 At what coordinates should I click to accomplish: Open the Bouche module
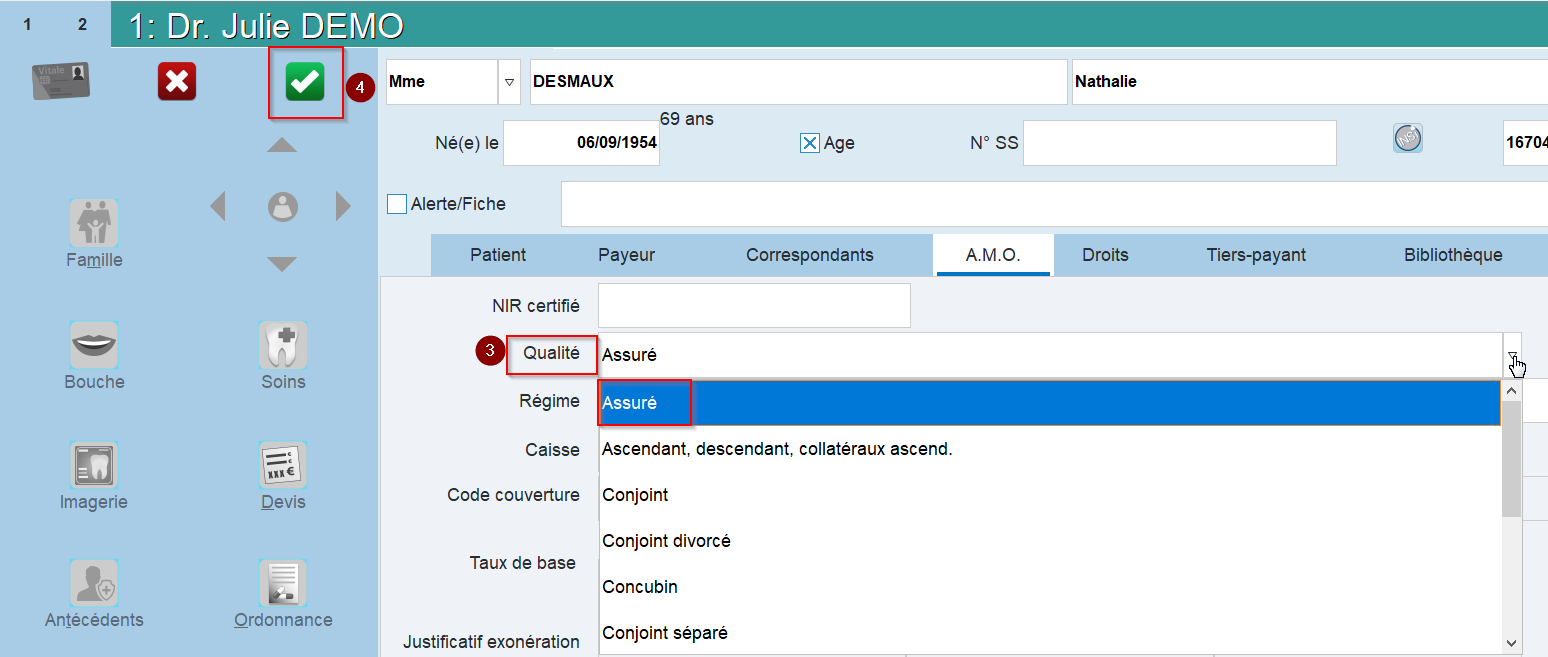[x=94, y=345]
